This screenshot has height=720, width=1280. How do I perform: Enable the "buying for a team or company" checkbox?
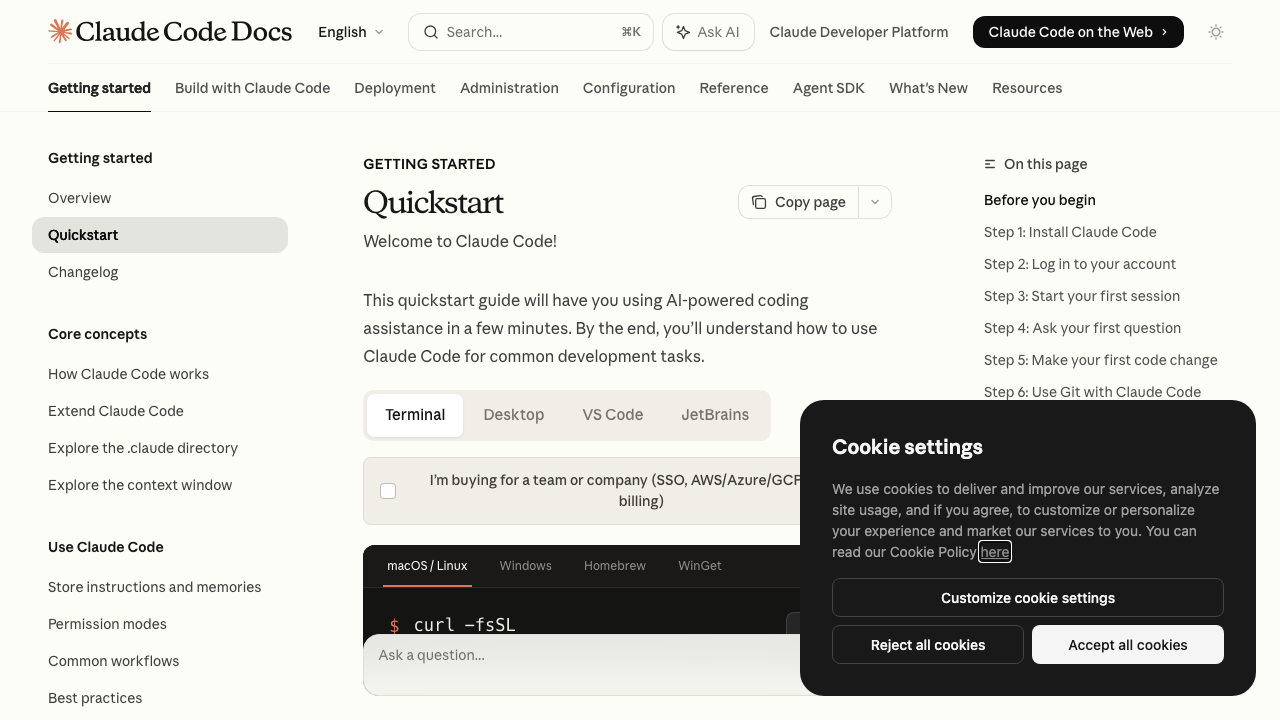[388, 491]
